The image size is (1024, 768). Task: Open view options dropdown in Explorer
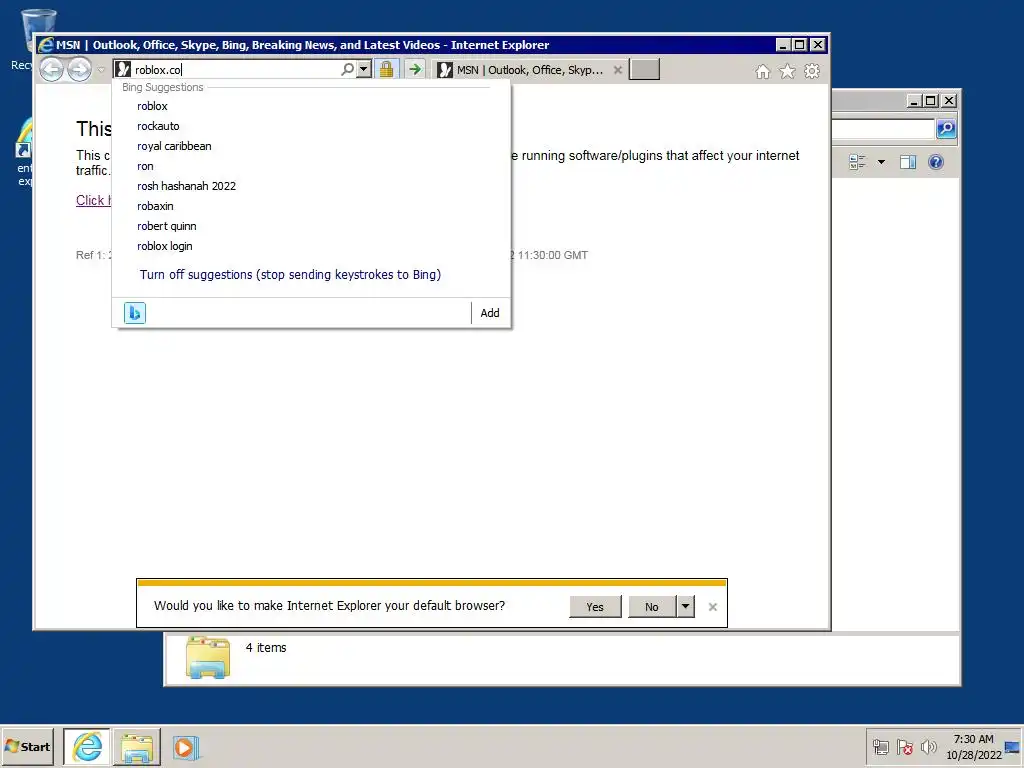point(881,162)
